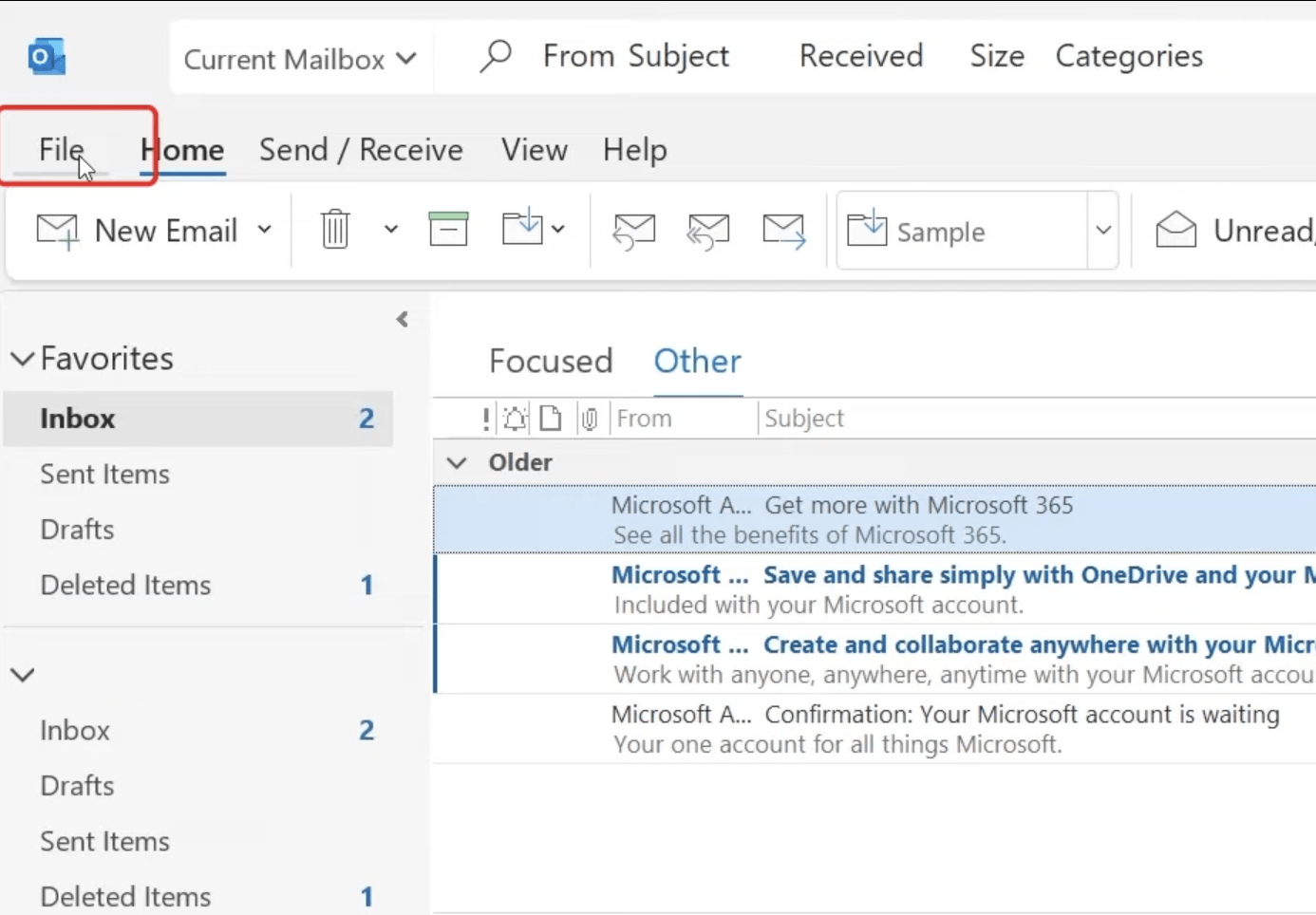Sort by importance exclamation column icon
Image resolution: width=1316 pixels, height=915 pixels.
(486, 419)
